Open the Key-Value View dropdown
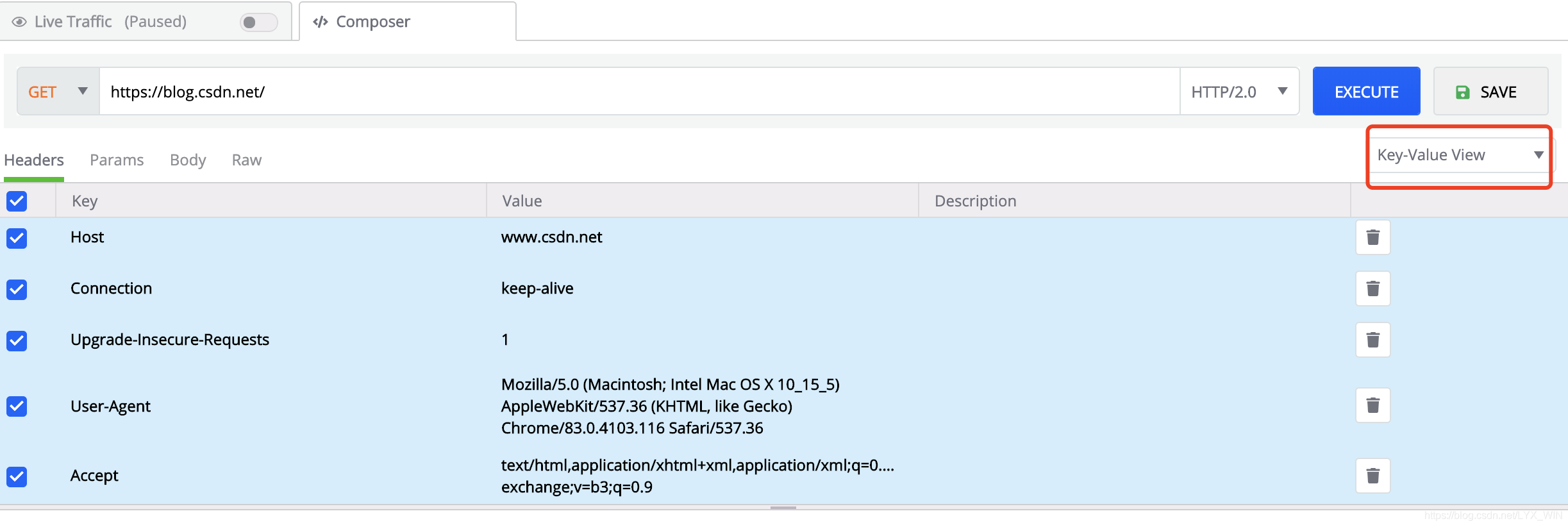This screenshot has height=527, width=1568. (1460, 155)
